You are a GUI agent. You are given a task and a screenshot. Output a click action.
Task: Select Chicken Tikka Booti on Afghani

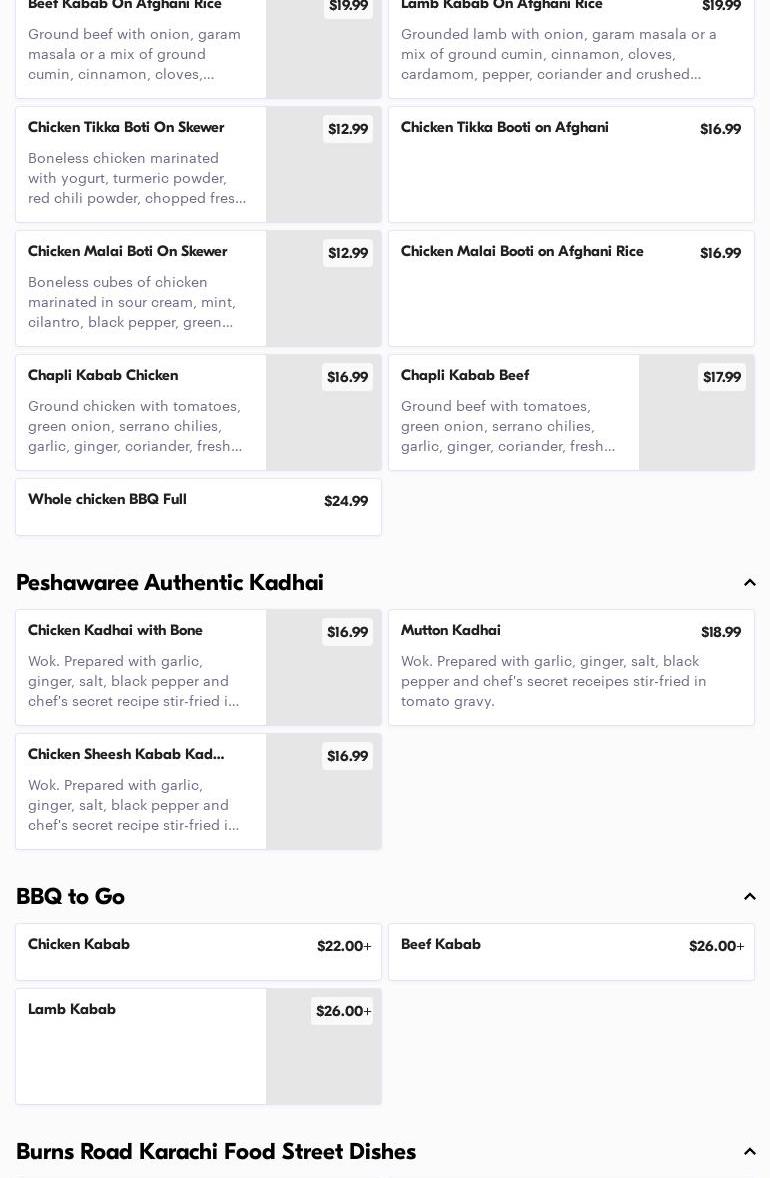click(x=570, y=165)
